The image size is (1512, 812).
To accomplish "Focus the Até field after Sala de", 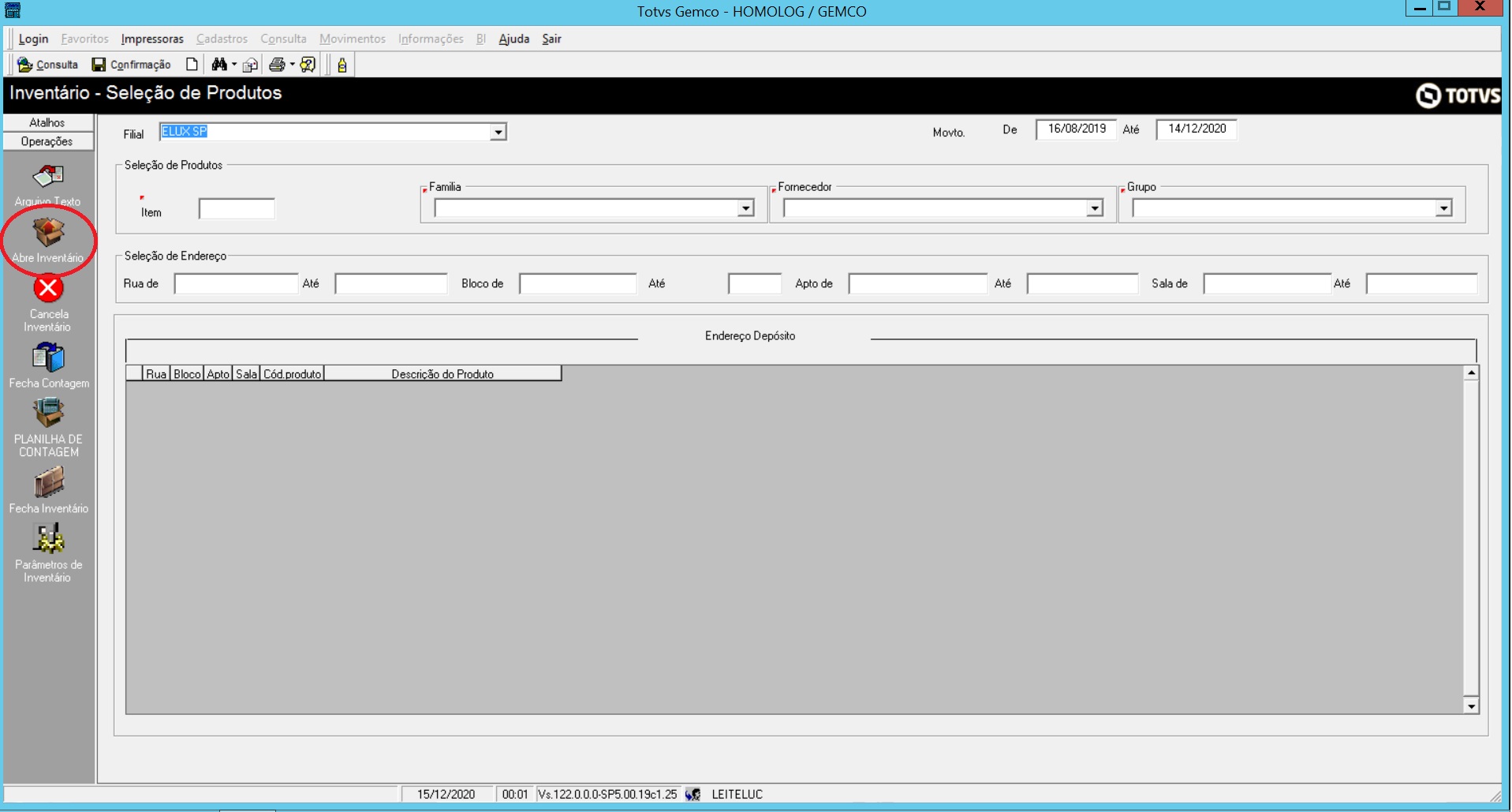I will point(1421,283).
